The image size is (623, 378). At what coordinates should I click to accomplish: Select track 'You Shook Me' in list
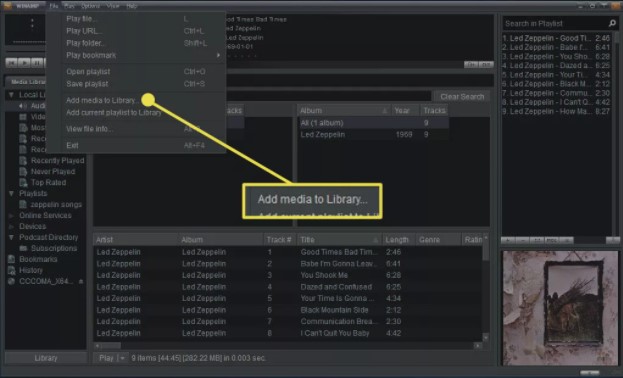pos(288,275)
